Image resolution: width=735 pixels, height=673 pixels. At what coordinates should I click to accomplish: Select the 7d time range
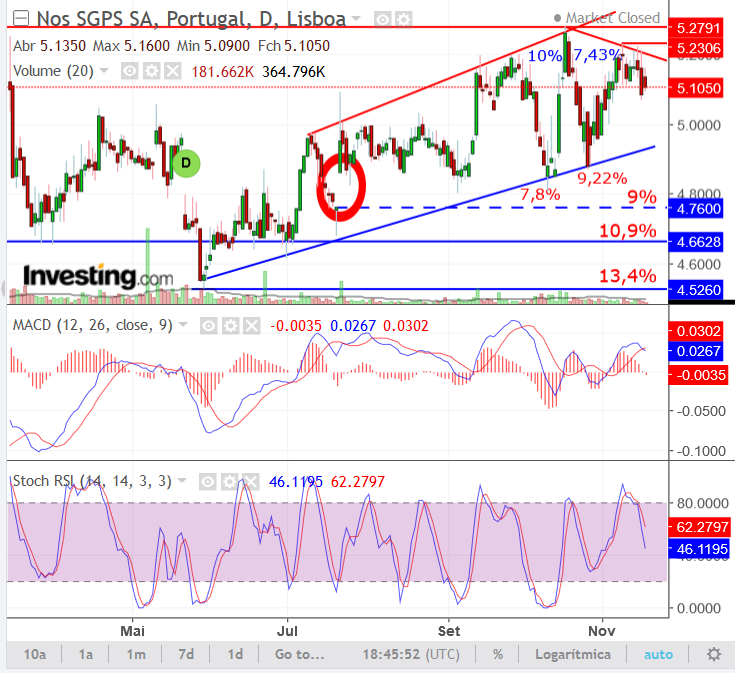click(186, 654)
